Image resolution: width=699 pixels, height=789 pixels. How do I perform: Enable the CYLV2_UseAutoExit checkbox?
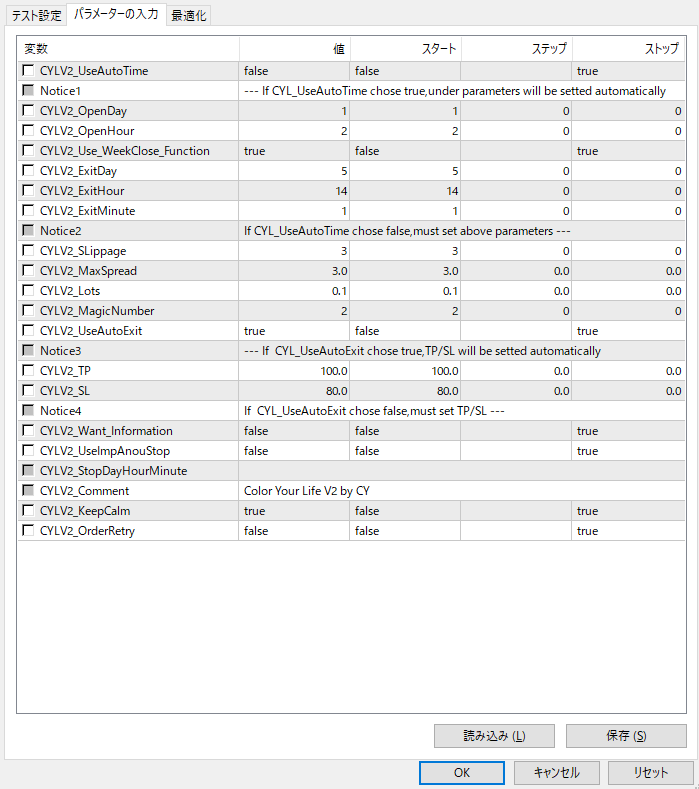[x=28, y=331]
